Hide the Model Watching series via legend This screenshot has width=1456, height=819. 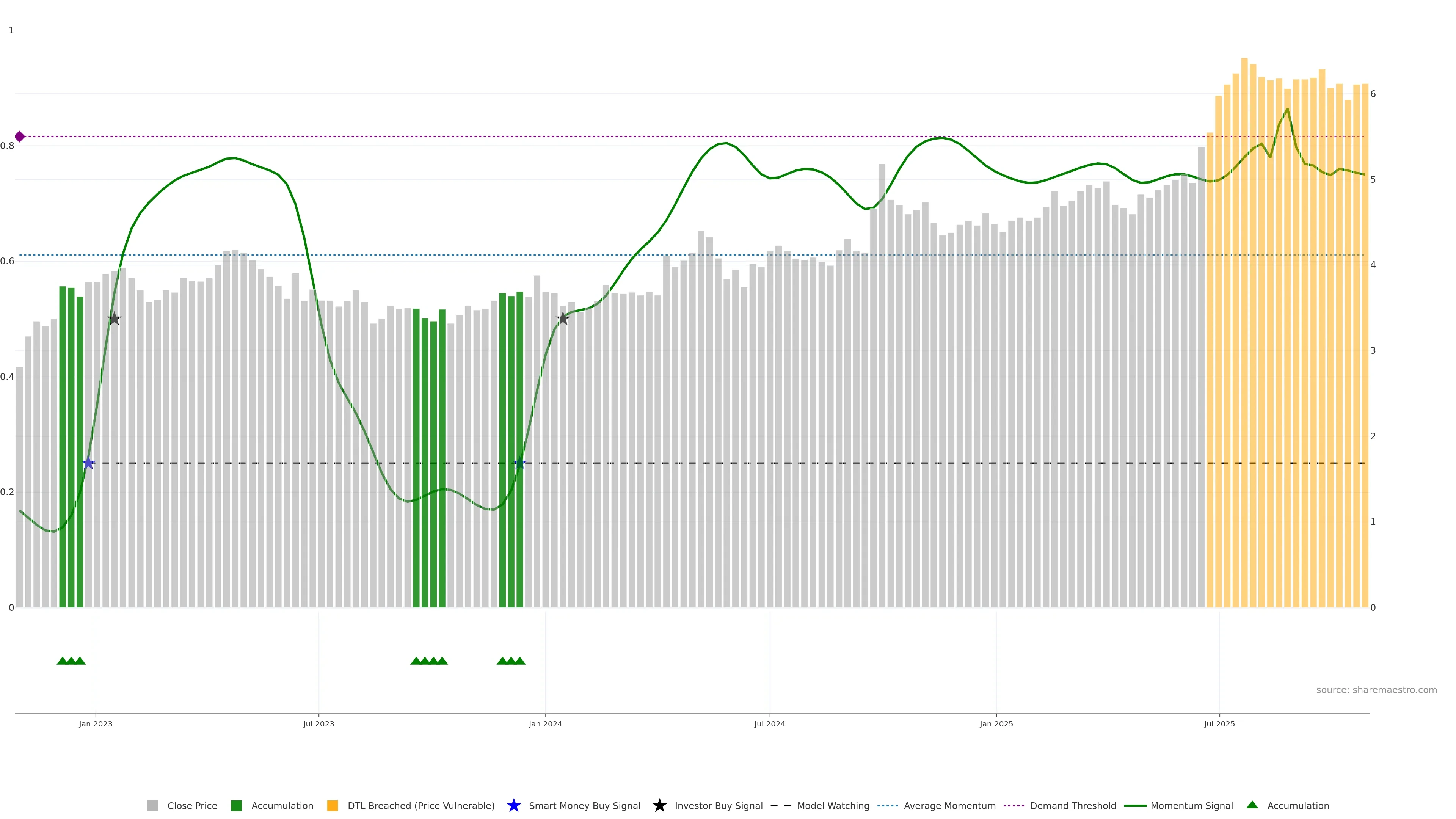[x=833, y=806]
